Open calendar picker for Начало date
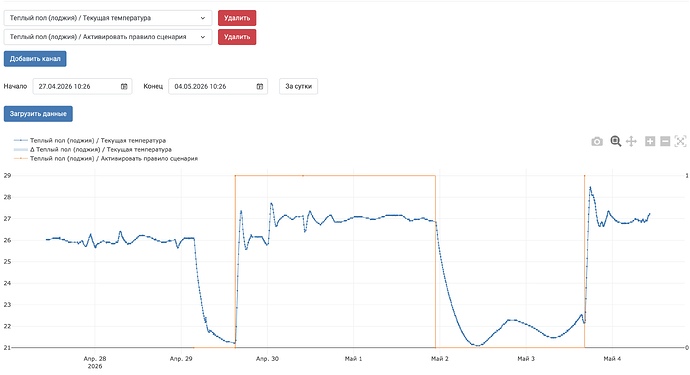This screenshot has width=690, height=375. [x=124, y=86]
